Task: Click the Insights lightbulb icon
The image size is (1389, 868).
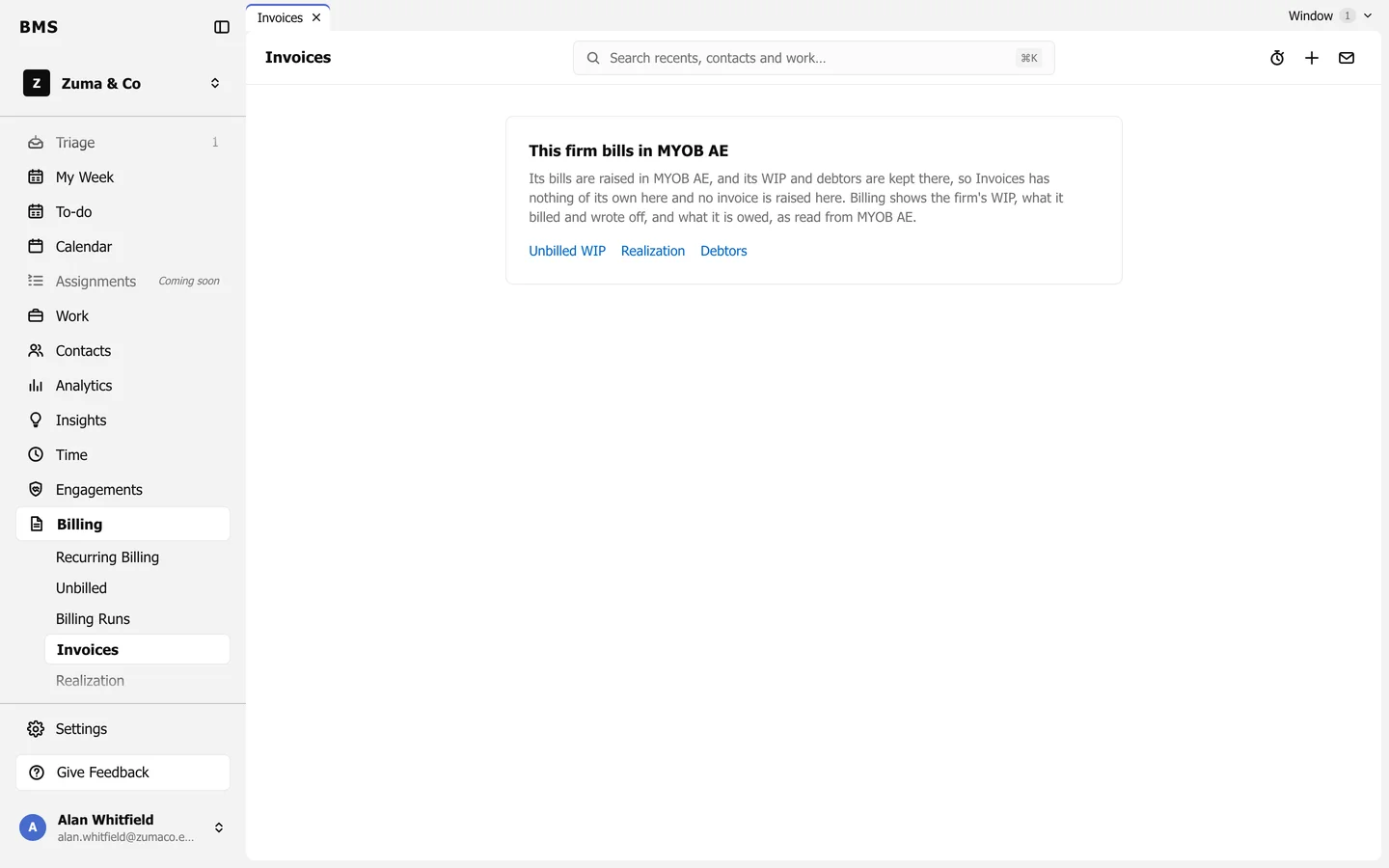Action: coord(36,420)
